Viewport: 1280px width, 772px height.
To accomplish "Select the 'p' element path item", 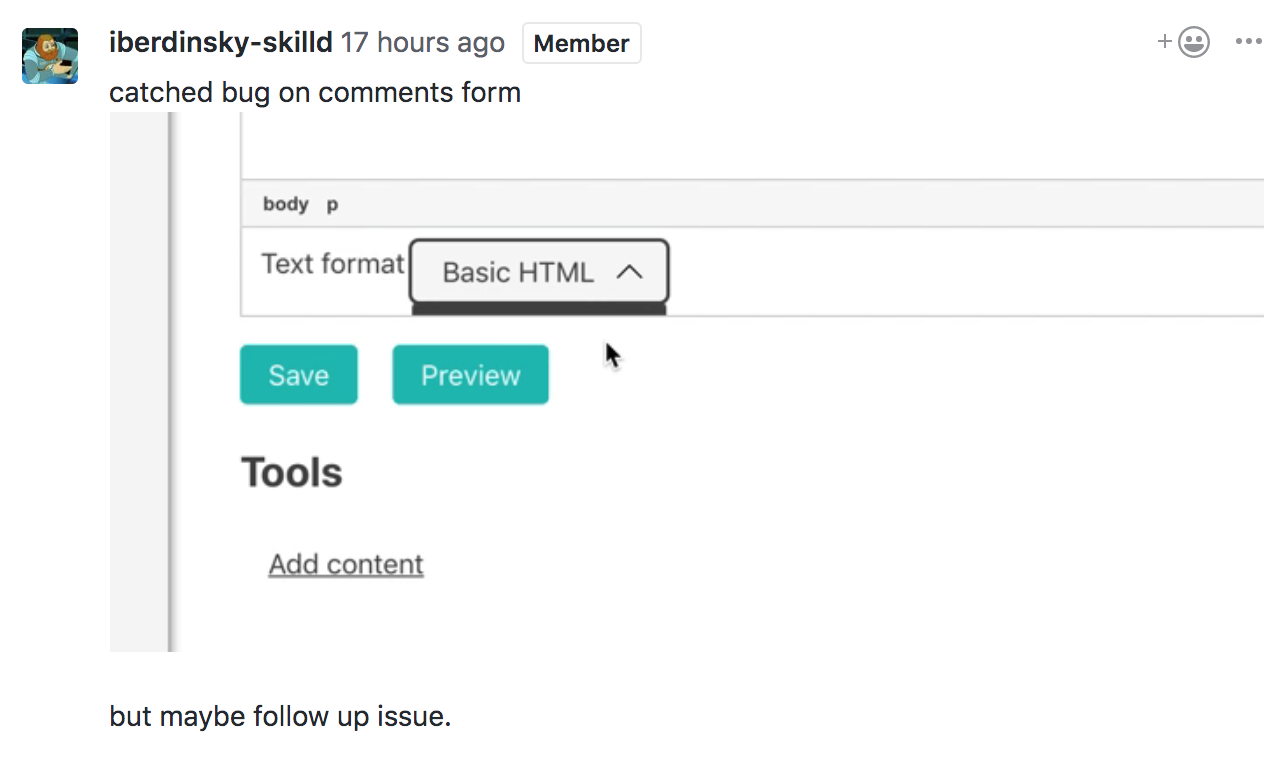I will (x=333, y=205).
